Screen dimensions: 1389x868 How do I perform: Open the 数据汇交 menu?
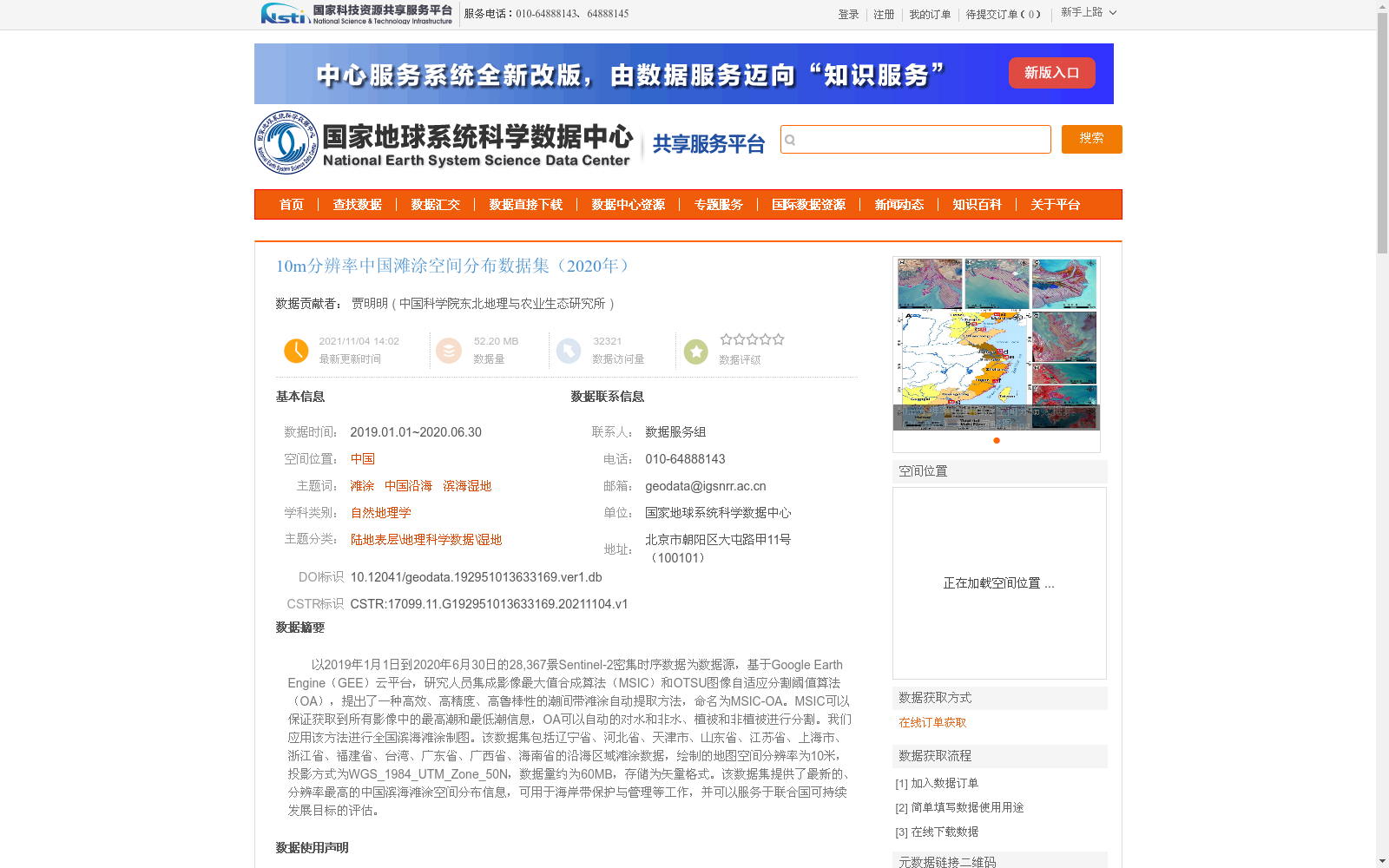[436, 205]
